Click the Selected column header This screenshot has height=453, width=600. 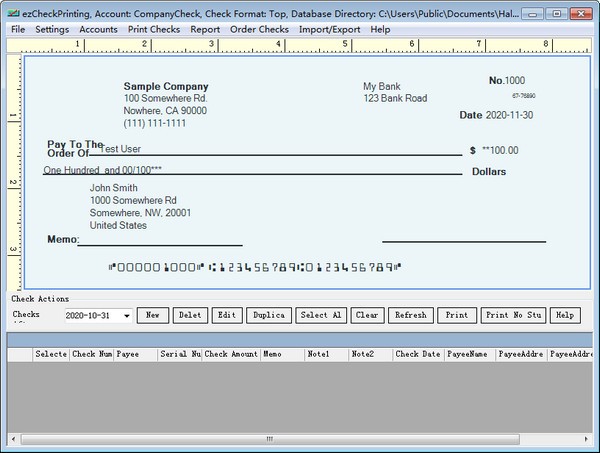pyautogui.click(x=51, y=354)
